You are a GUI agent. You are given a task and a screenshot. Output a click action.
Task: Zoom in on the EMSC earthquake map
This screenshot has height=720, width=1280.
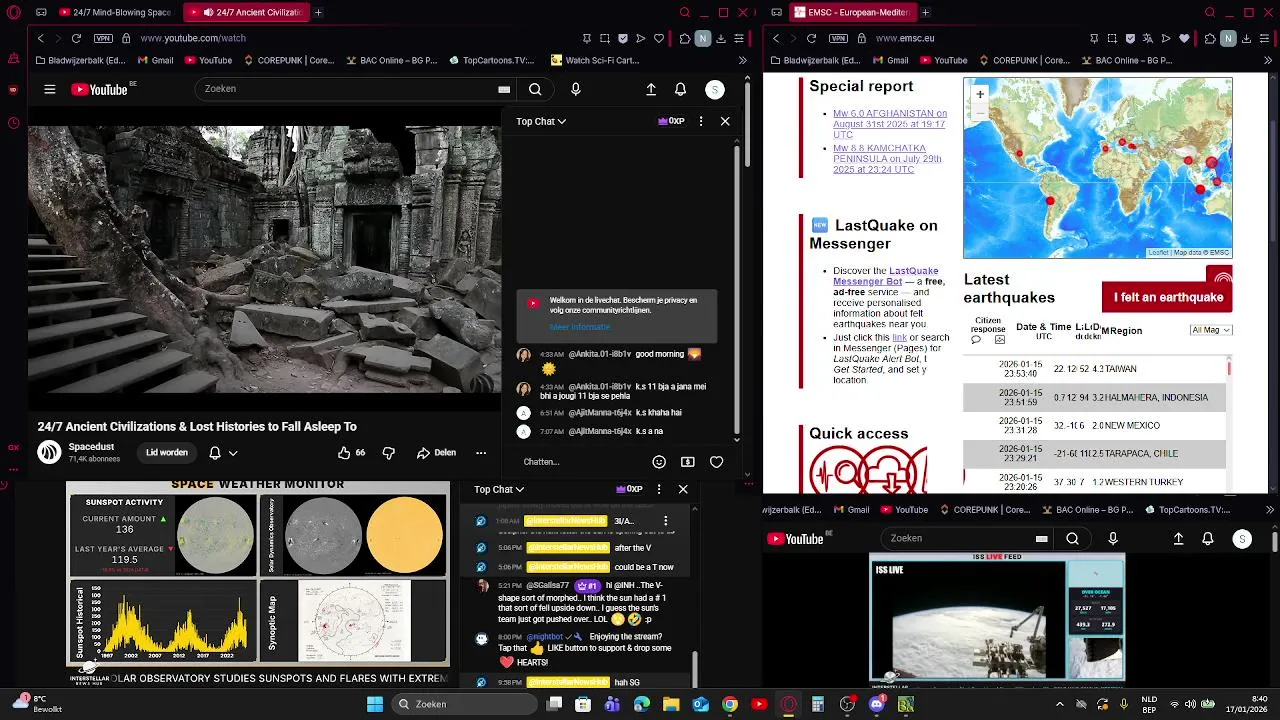point(980,94)
